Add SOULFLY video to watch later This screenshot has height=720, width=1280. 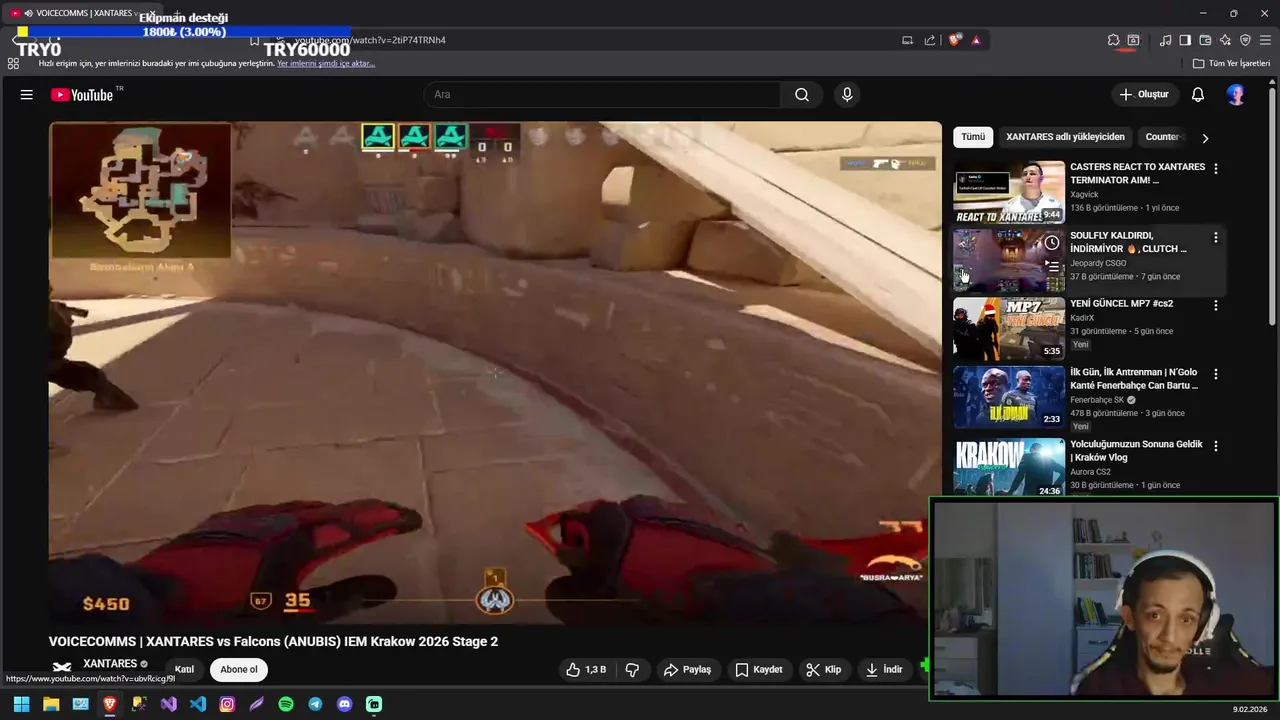point(1051,243)
